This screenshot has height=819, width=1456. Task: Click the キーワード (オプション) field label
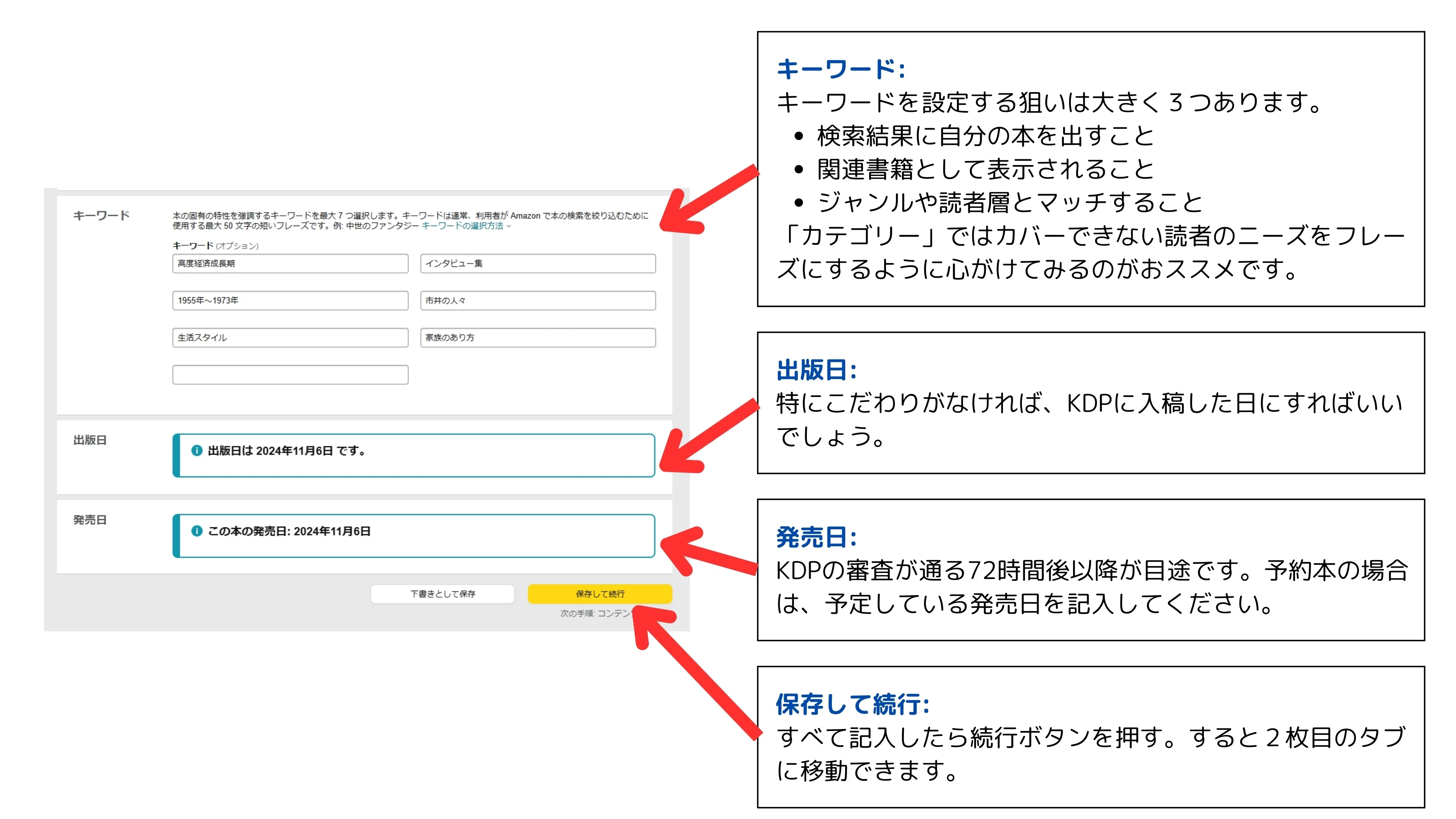click(215, 246)
